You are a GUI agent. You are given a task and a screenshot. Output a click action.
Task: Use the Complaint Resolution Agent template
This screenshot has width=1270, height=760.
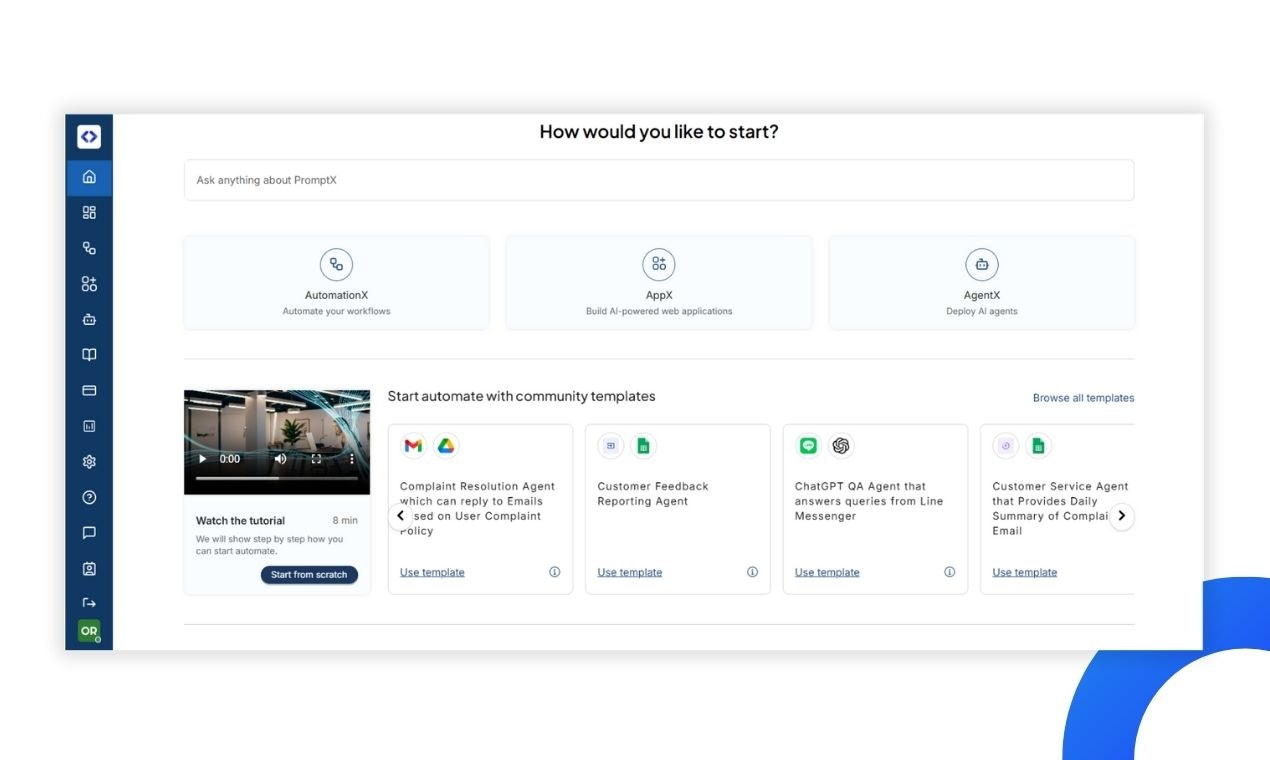pyautogui.click(x=432, y=573)
